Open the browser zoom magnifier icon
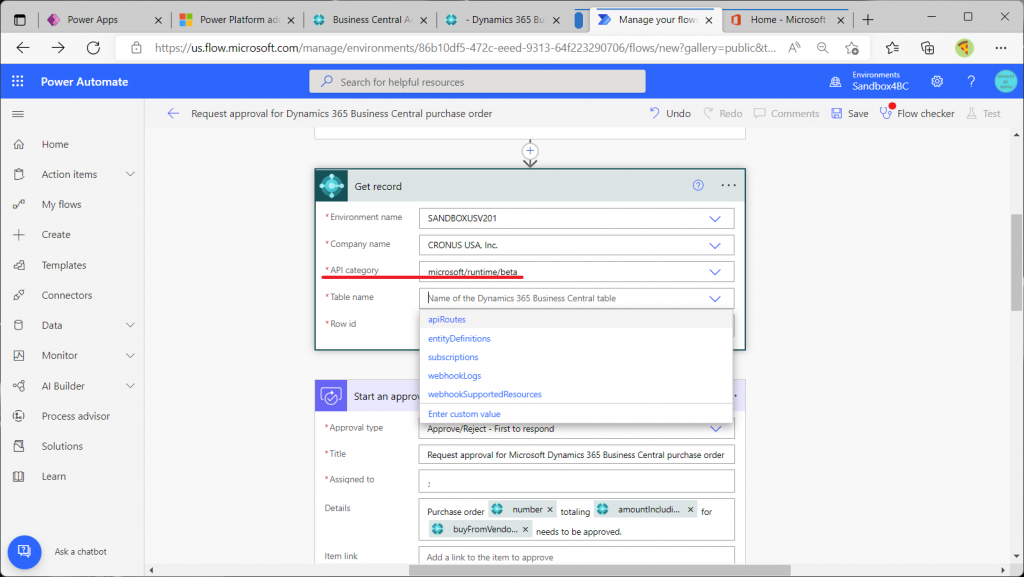The height and width of the screenshot is (577, 1024). tap(822, 48)
